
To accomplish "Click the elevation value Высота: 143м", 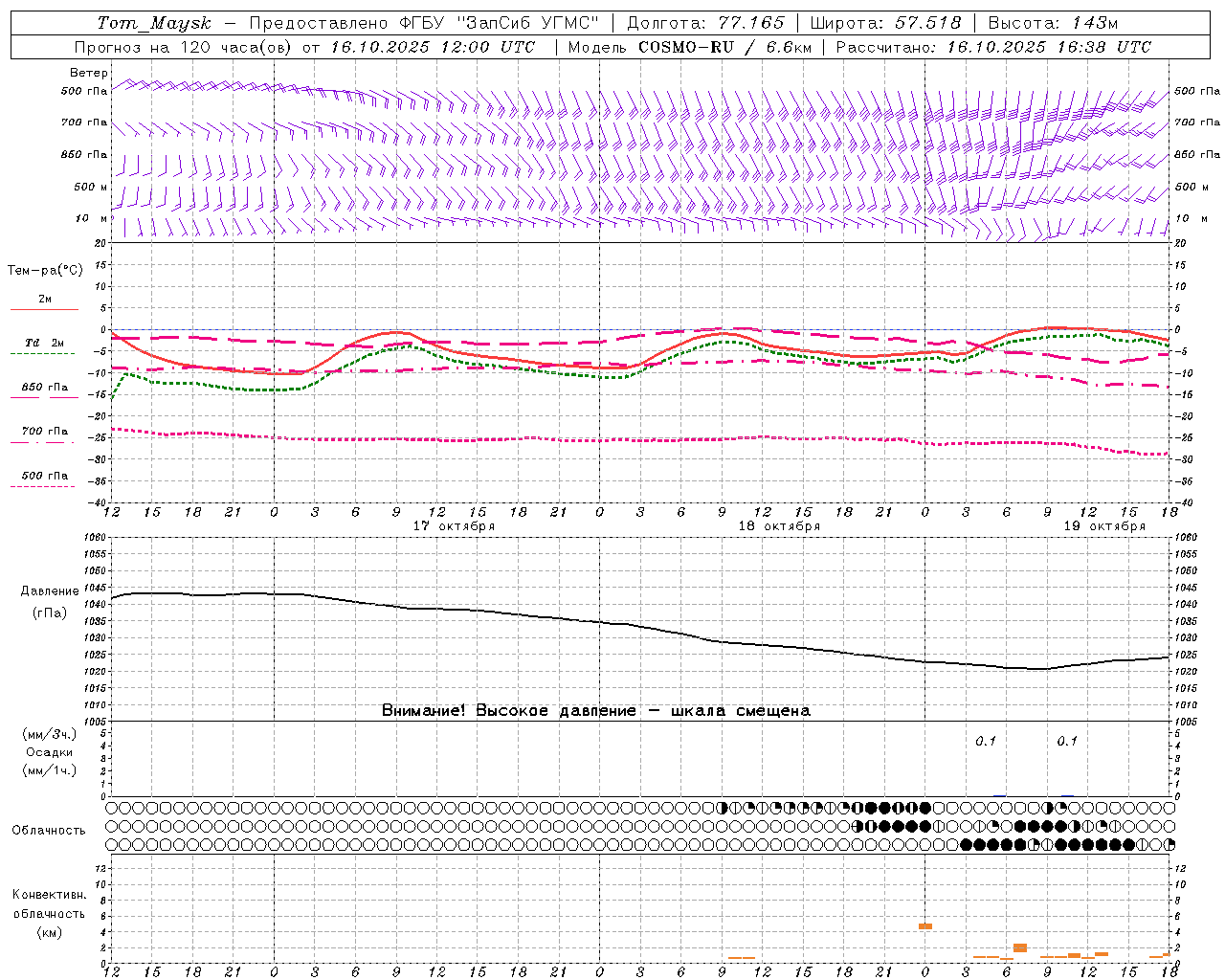I will click(1053, 23).
